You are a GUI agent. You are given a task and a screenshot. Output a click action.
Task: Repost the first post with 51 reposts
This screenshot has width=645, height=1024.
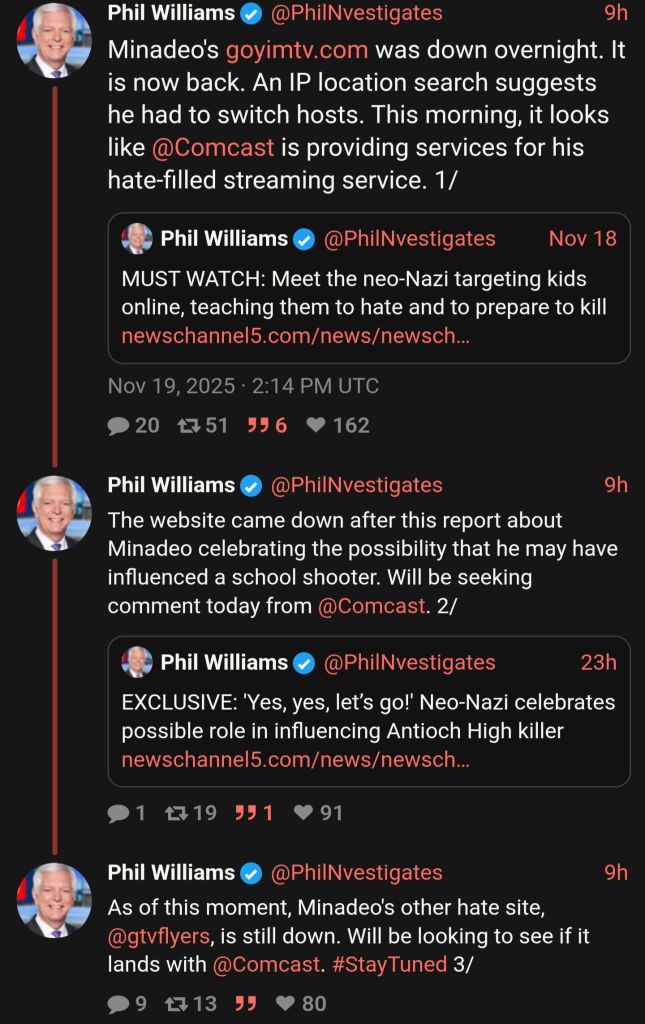[x=188, y=426]
